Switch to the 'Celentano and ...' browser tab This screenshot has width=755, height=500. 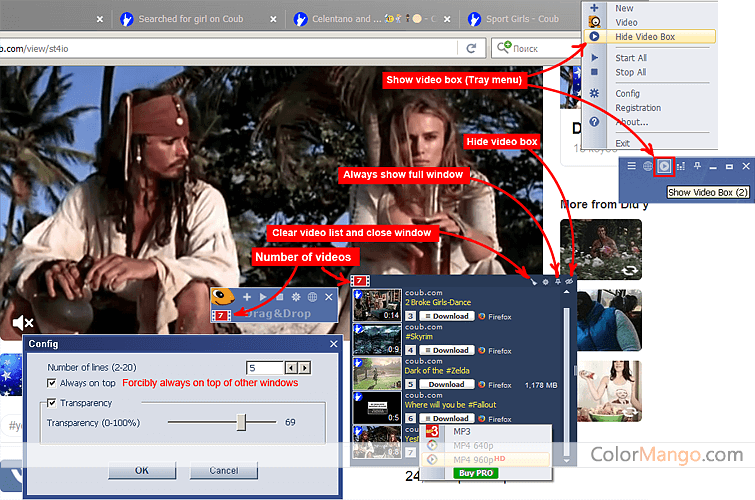click(371, 19)
